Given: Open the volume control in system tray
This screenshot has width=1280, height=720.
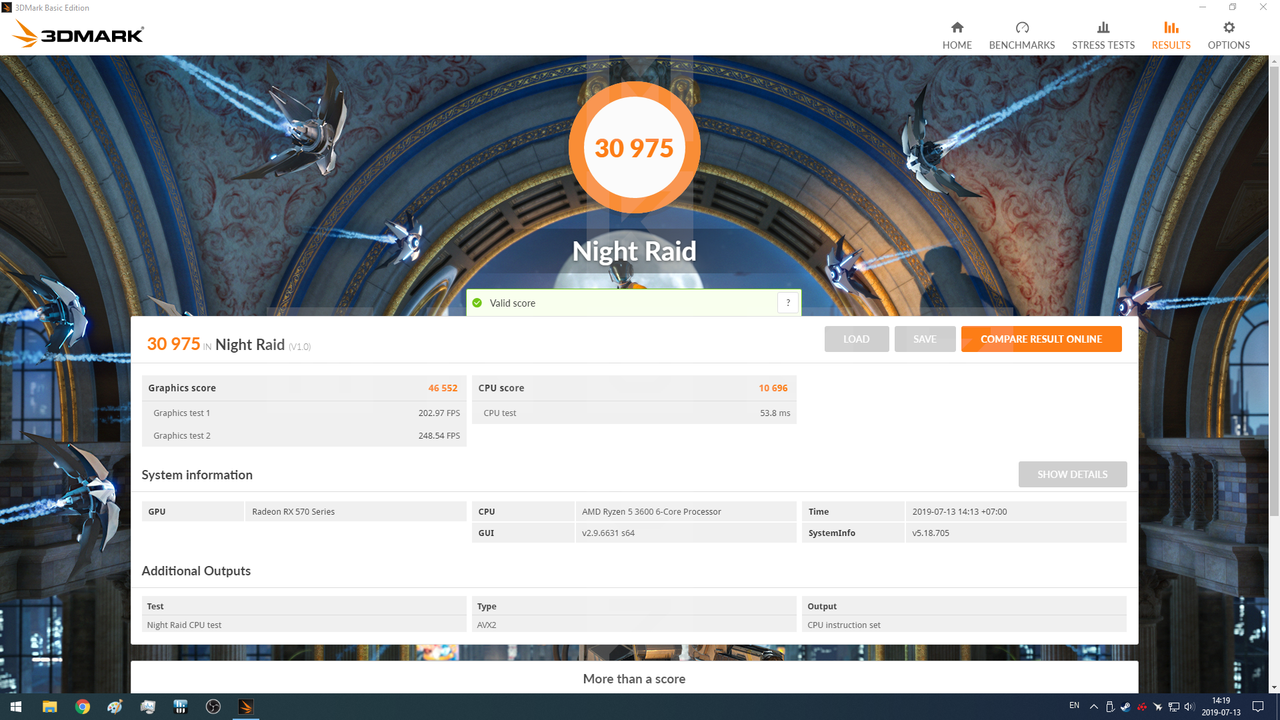Looking at the screenshot, I should (x=1190, y=706).
